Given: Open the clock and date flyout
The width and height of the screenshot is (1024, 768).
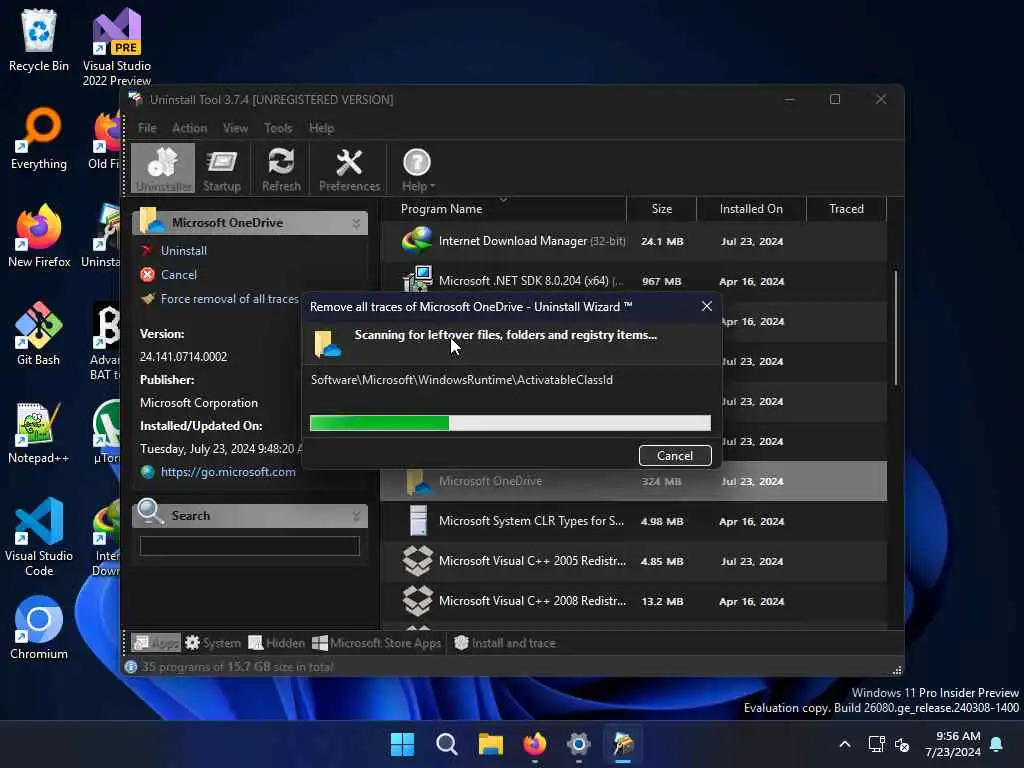Looking at the screenshot, I should [x=953, y=744].
